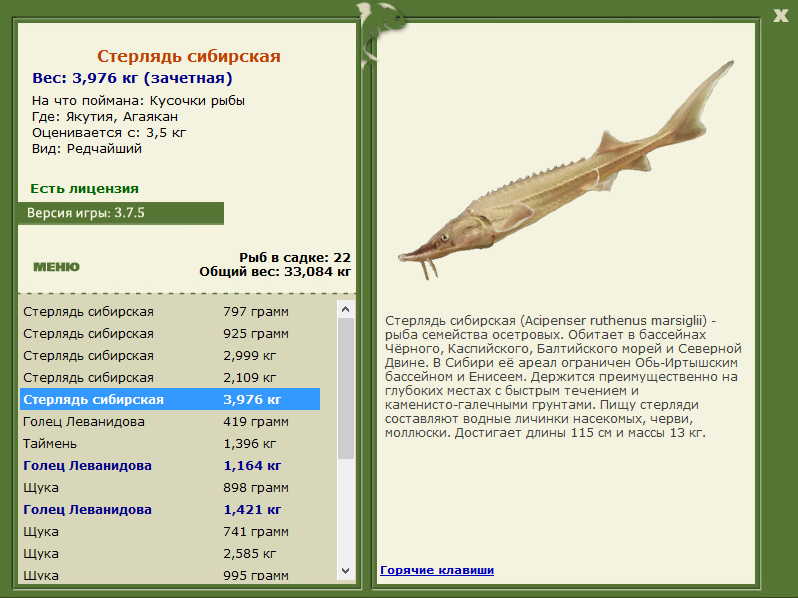Image resolution: width=798 pixels, height=598 pixels.
Task: Select the 2,999 кг Стерлядь сибирская entry
Action: (x=170, y=356)
